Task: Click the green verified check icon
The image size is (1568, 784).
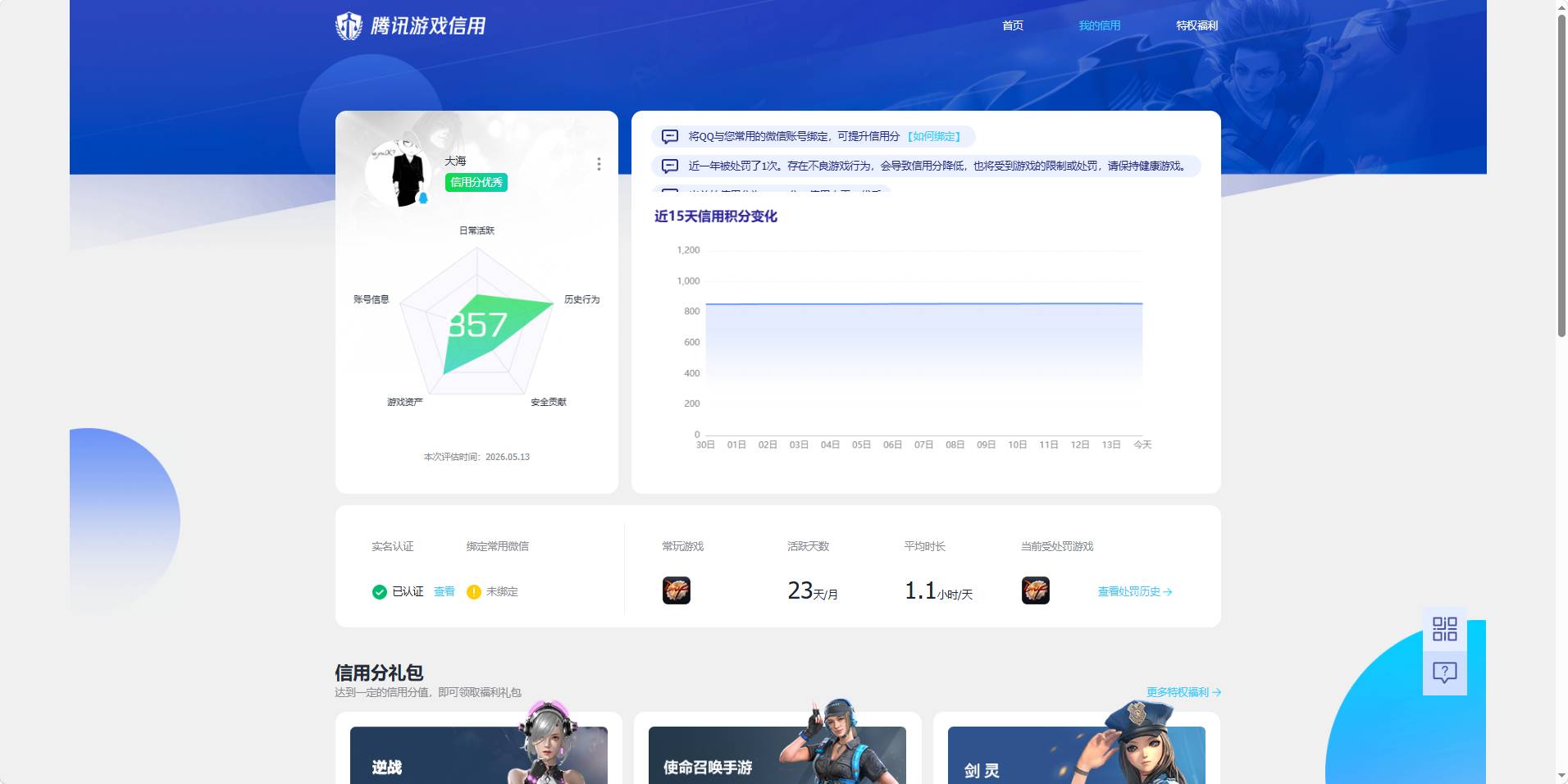Action: pos(379,592)
